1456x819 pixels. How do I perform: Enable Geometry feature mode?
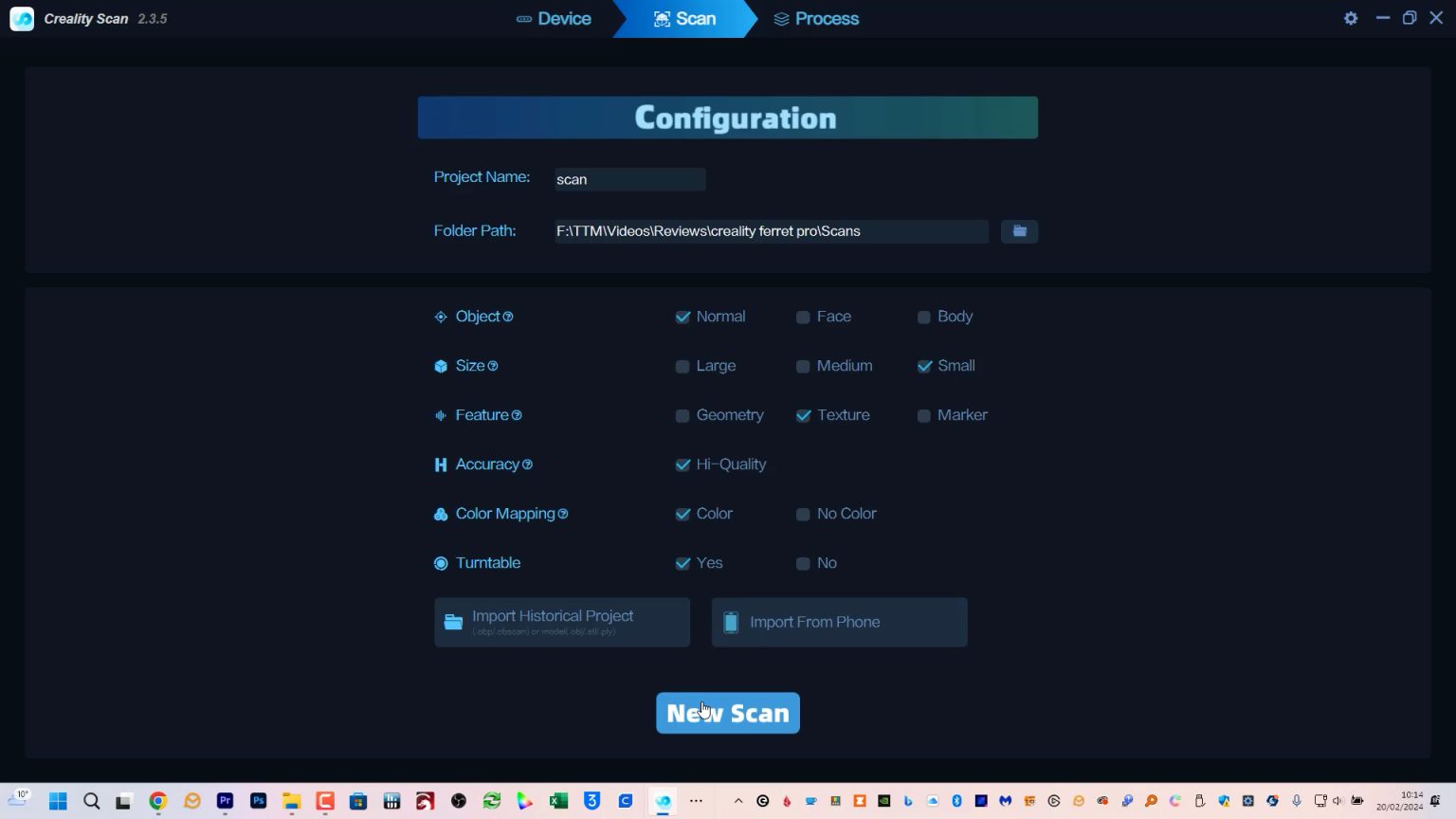coord(682,415)
